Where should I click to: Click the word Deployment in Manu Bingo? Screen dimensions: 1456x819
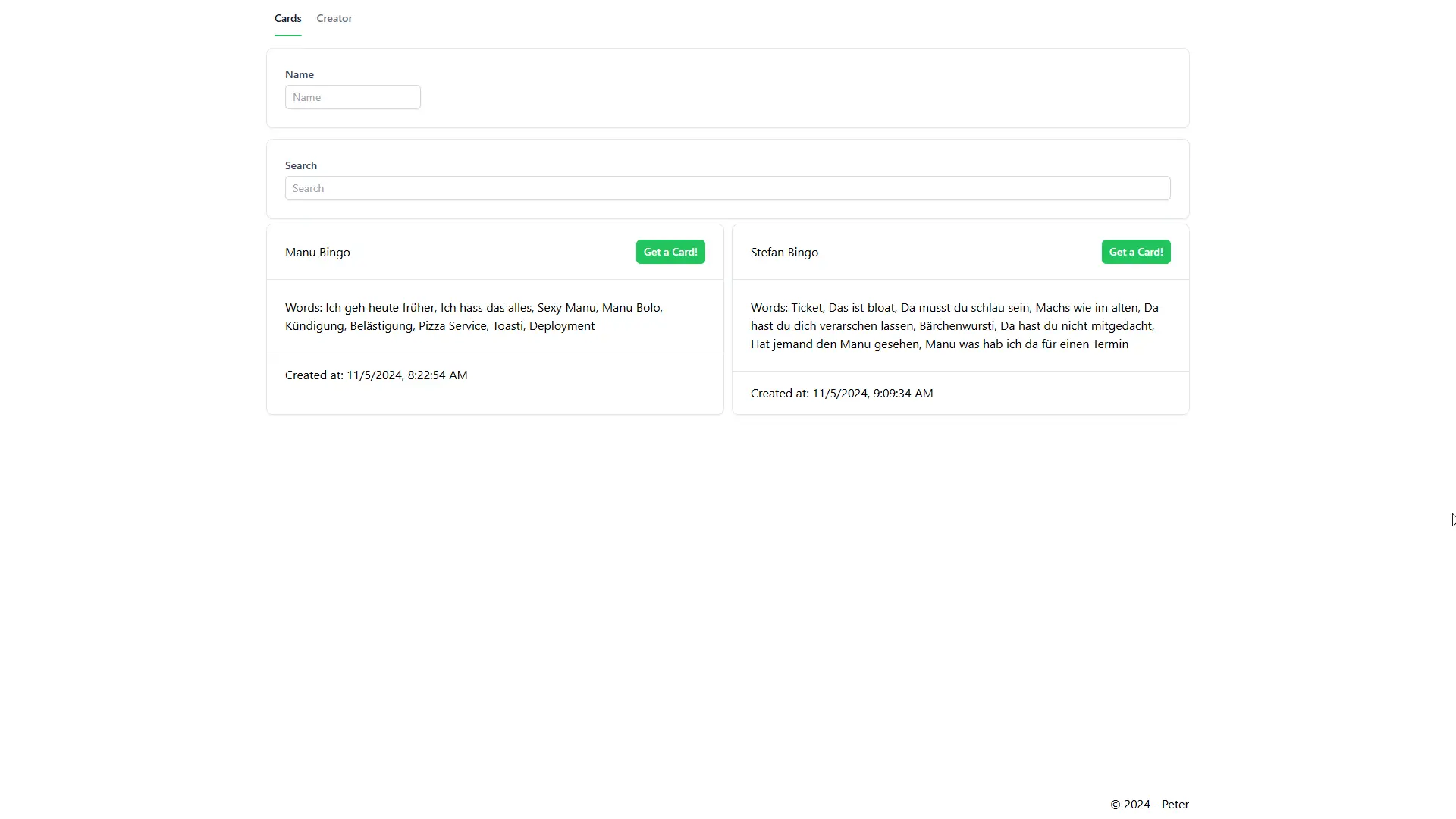pos(561,326)
